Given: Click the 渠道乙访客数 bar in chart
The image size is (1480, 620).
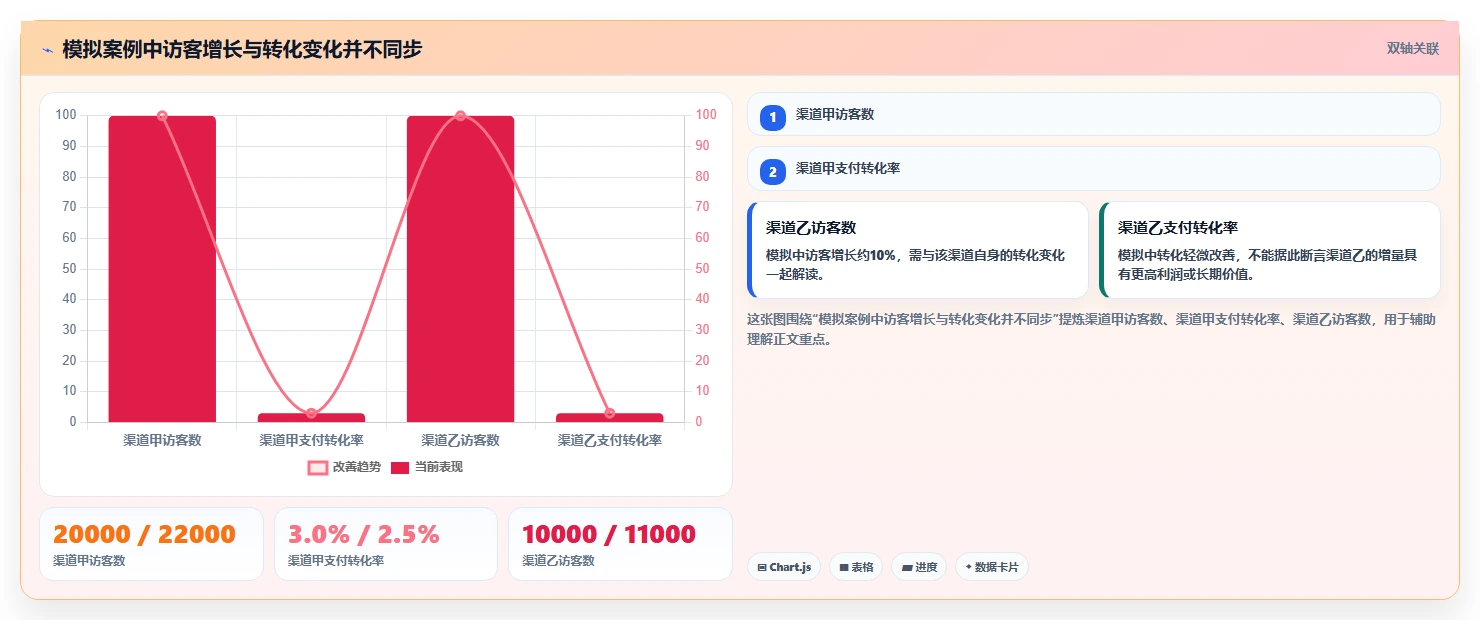Looking at the screenshot, I should (x=460, y=269).
